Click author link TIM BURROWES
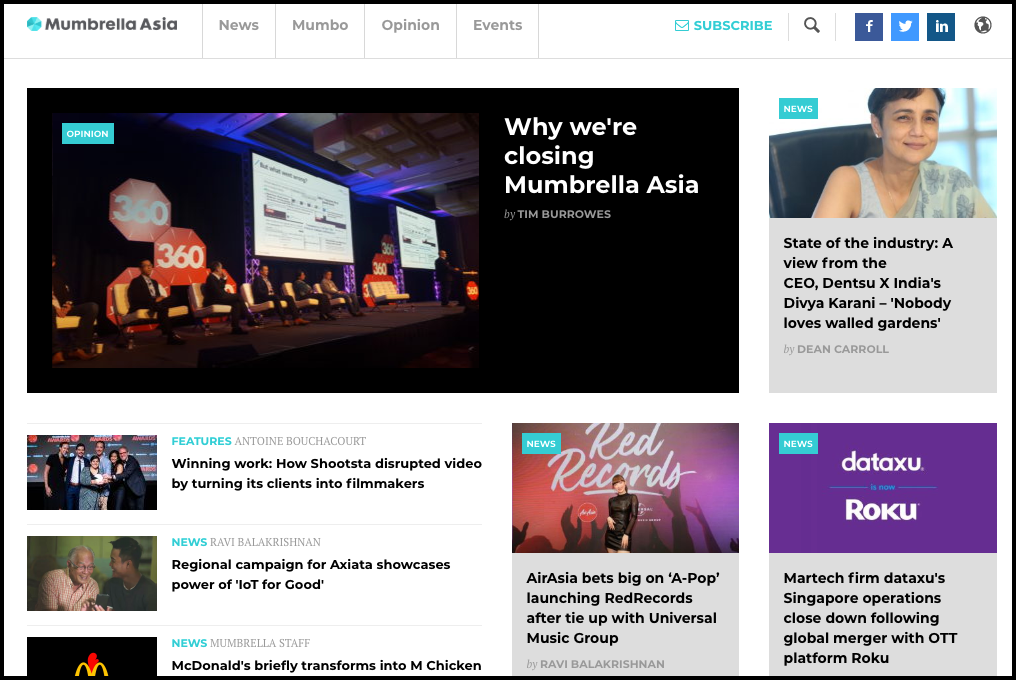The height and width of the screenshot is (680, 1016). [565, 213]
